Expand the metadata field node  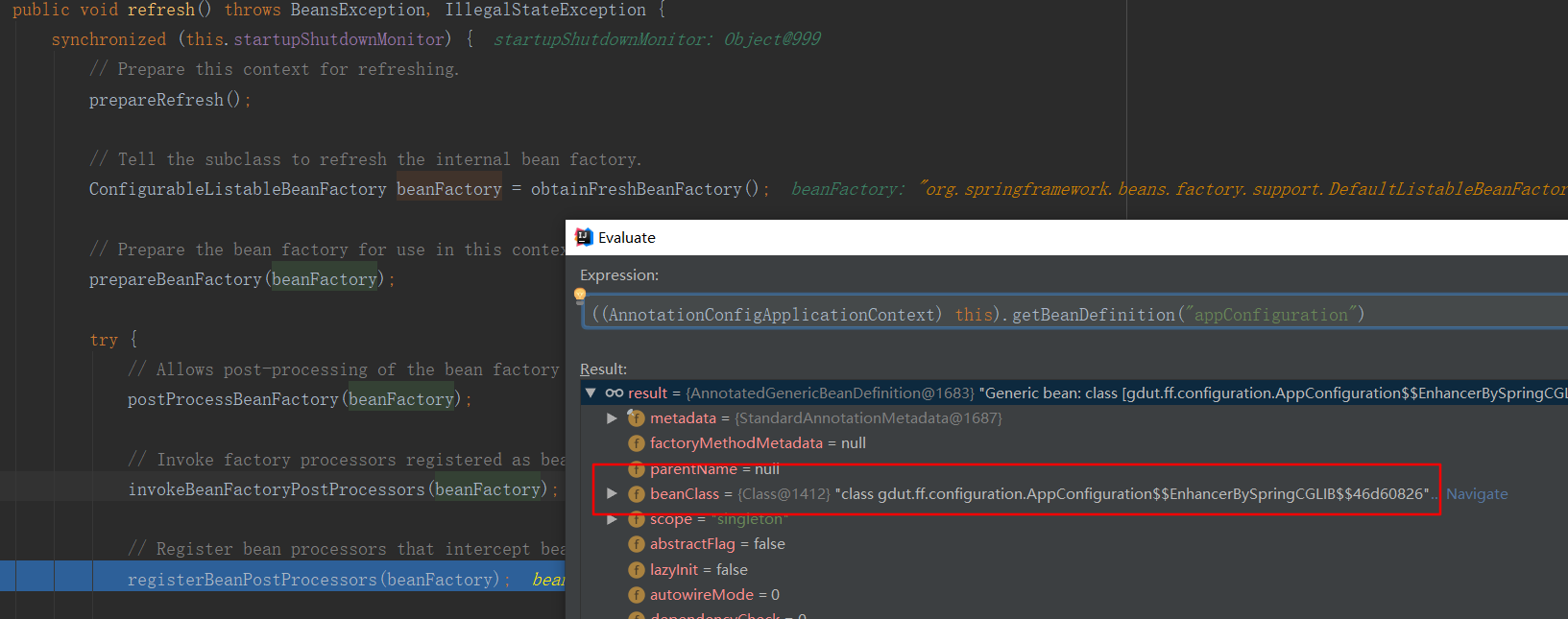point(612,417)
